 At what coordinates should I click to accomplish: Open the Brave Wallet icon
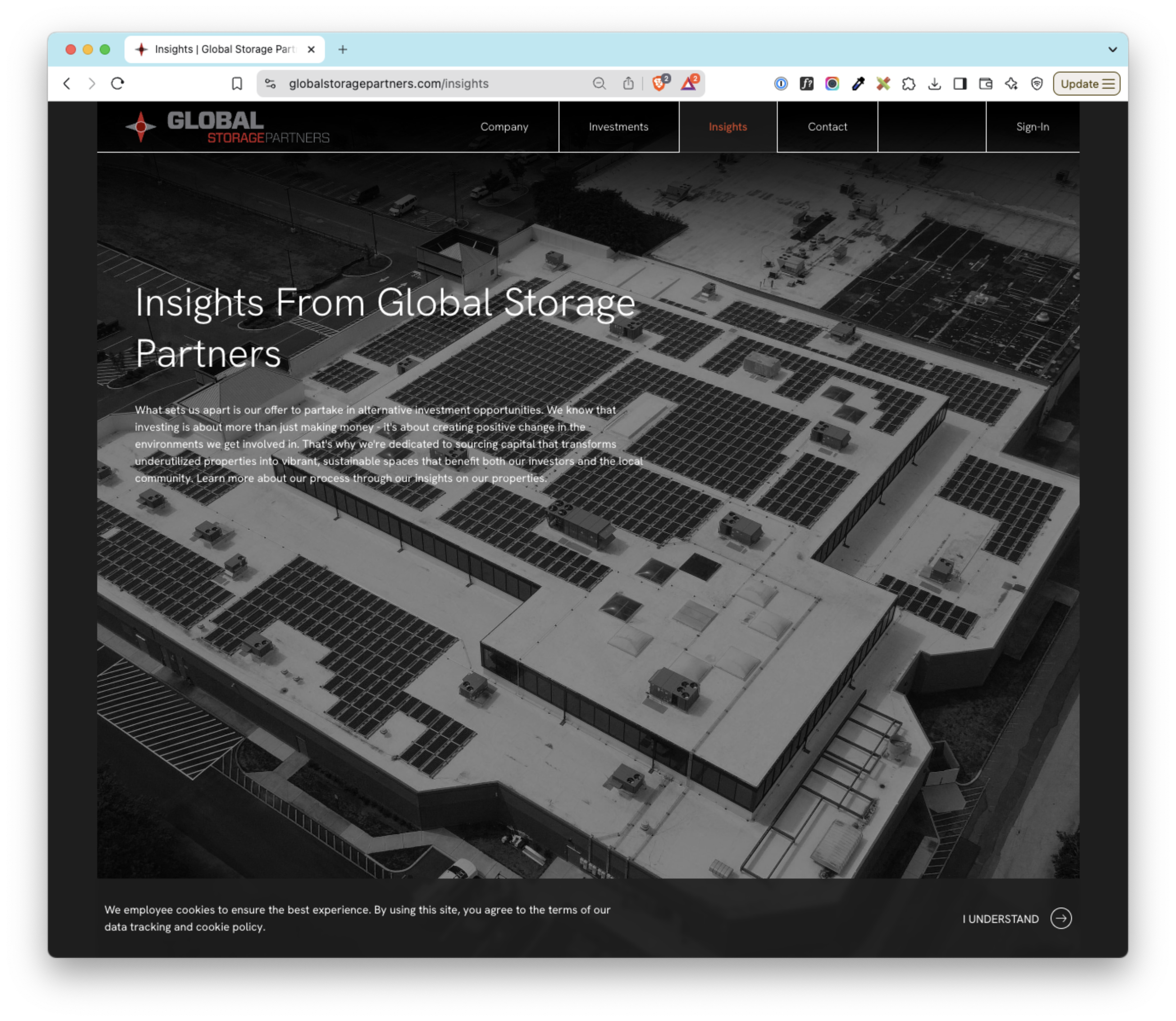pos(986,84)
